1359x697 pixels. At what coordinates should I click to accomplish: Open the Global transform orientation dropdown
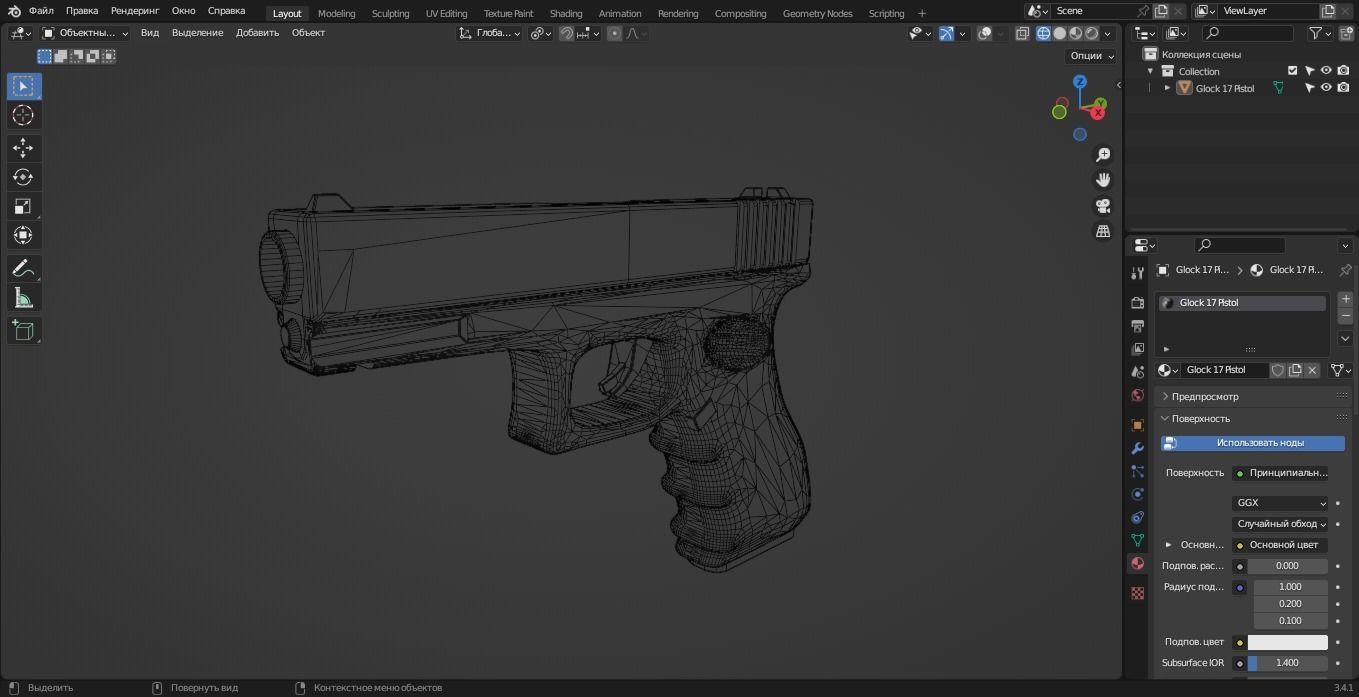490,33
